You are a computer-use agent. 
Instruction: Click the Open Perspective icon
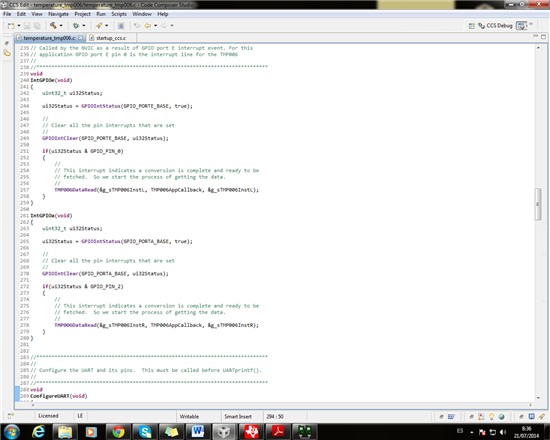pos(471,26)
